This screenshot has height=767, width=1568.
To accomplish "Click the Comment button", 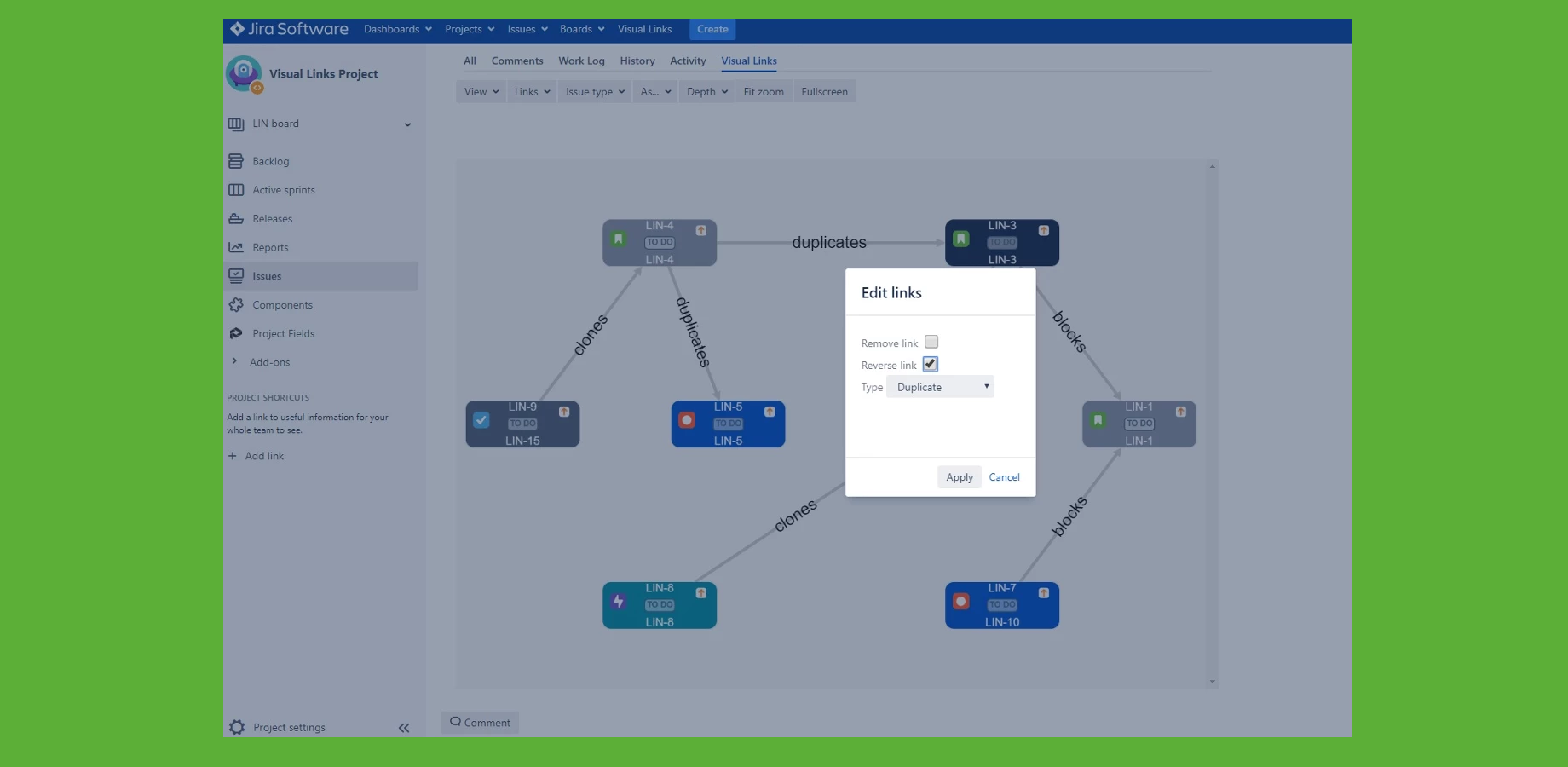I will pos(480,723).
